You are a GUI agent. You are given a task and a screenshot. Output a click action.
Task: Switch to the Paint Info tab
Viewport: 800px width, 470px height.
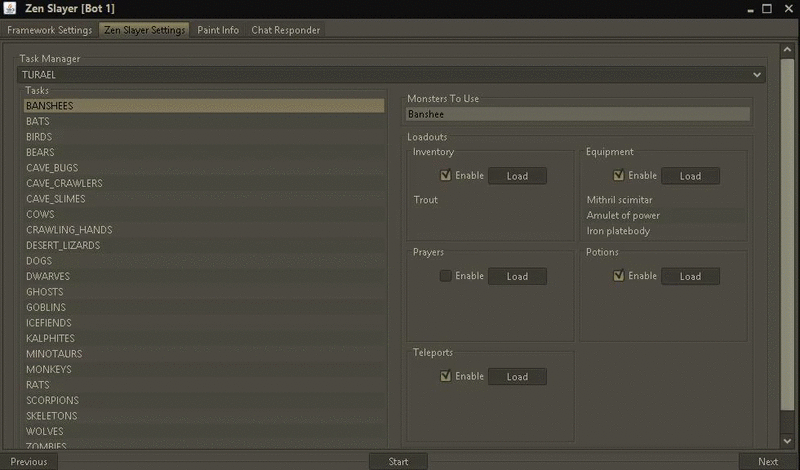pyautogui.click(x=218, y=30)
